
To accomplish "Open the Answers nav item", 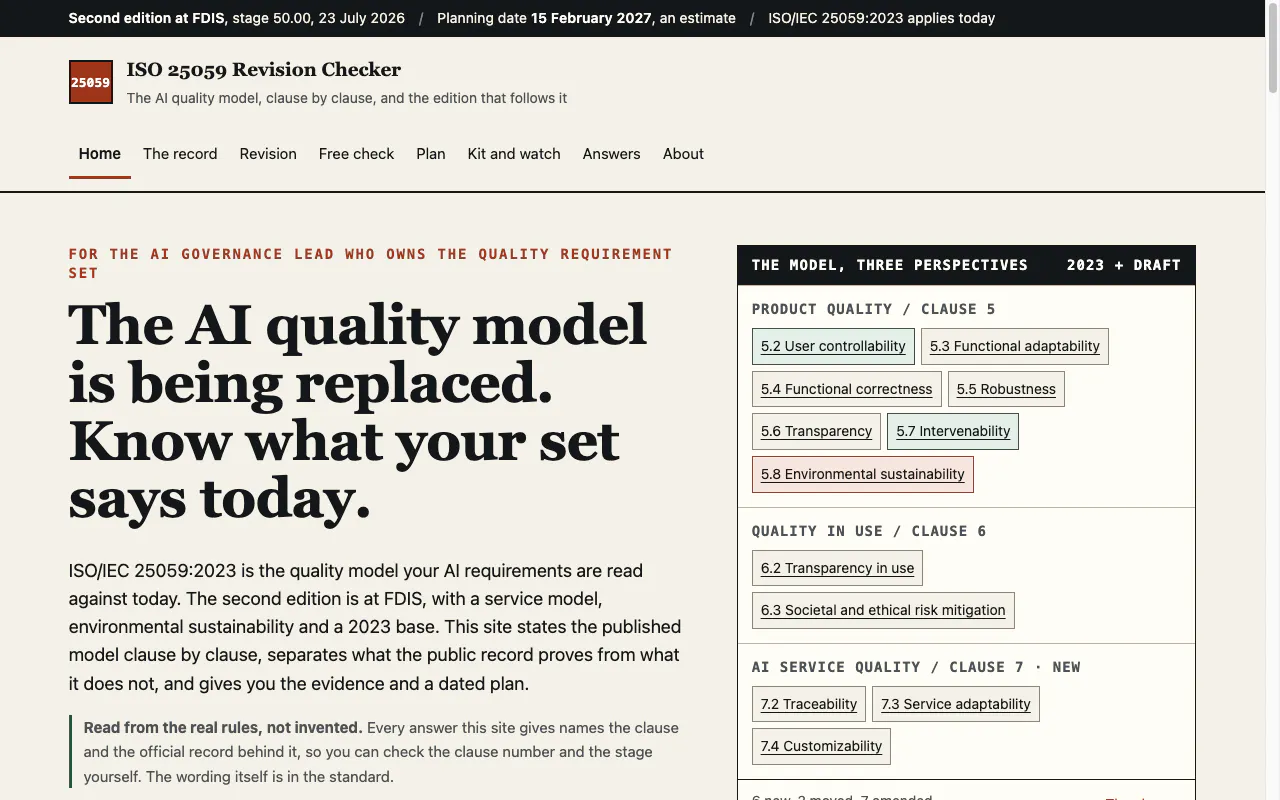I will point(611,154).
